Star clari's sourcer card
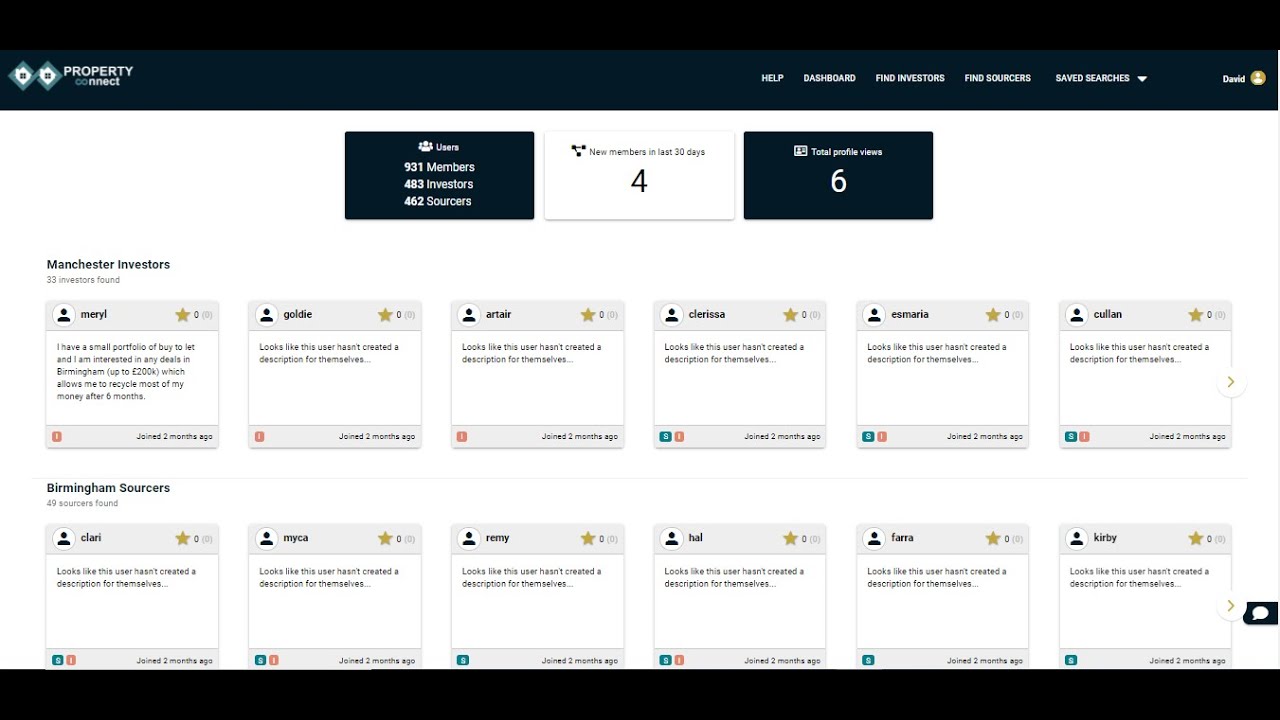Screen dimensions: 1280x720 tap(182, 539)
